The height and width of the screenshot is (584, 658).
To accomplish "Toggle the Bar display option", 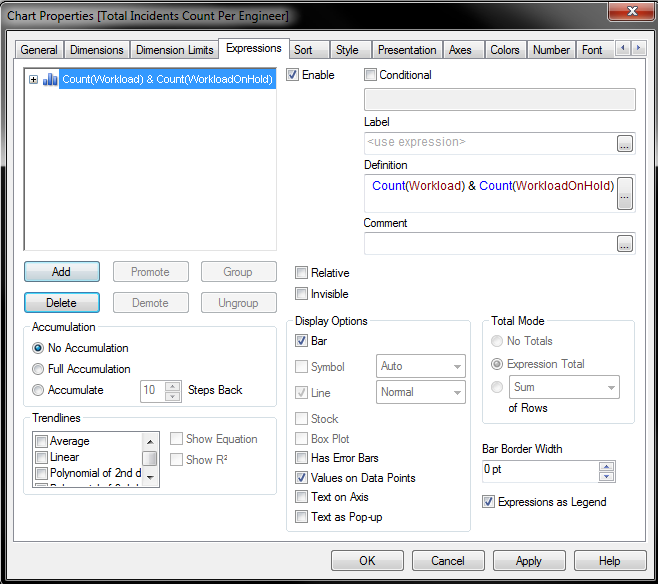I will pos(301,341).
